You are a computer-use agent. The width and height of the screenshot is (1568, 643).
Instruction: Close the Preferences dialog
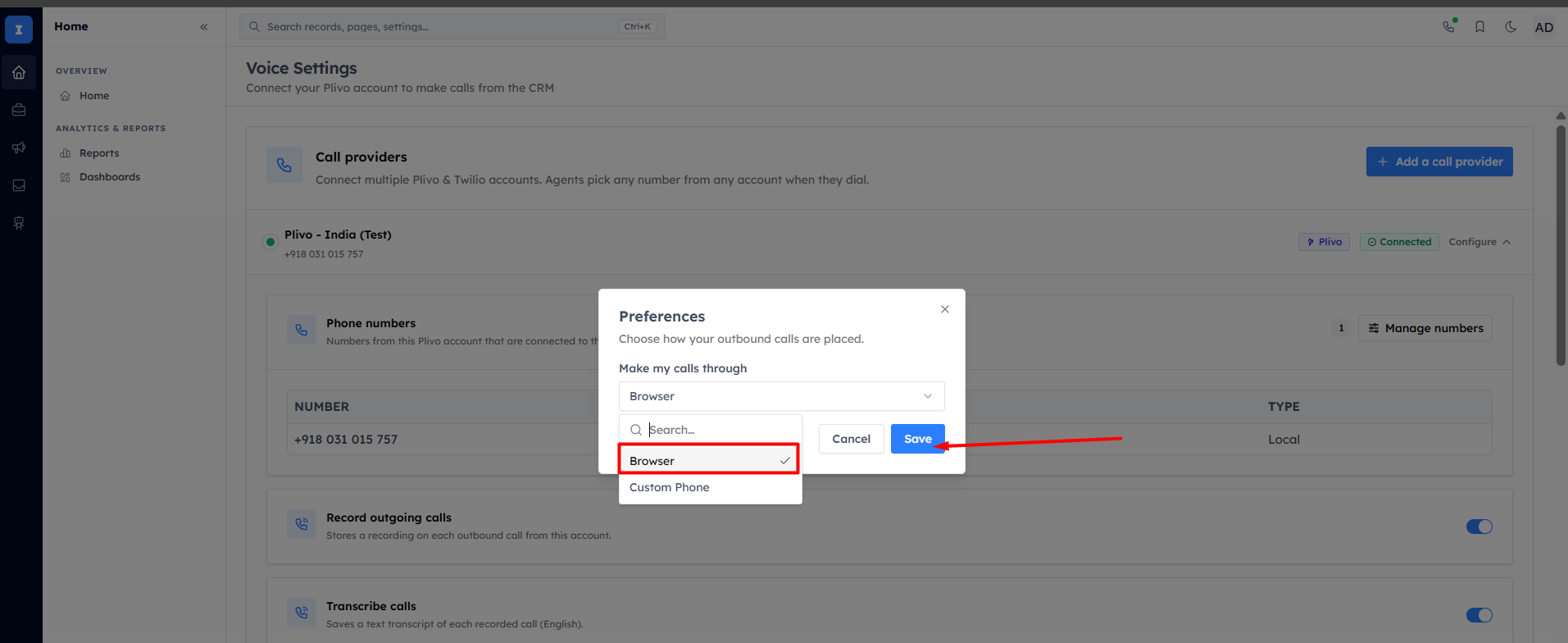tap(945, 309)
